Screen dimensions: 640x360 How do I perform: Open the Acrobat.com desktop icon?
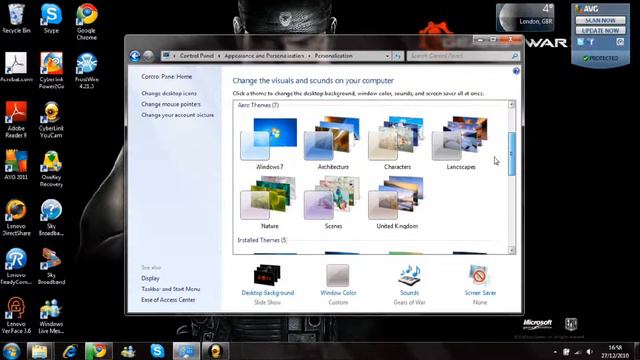(16, 67)
